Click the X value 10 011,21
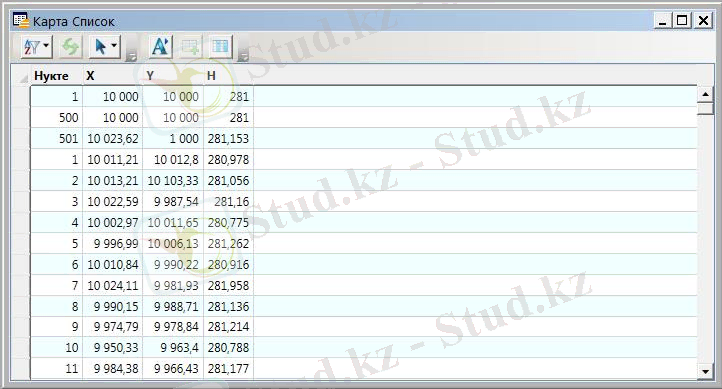The image size is (722, 389). pos(112,160)
